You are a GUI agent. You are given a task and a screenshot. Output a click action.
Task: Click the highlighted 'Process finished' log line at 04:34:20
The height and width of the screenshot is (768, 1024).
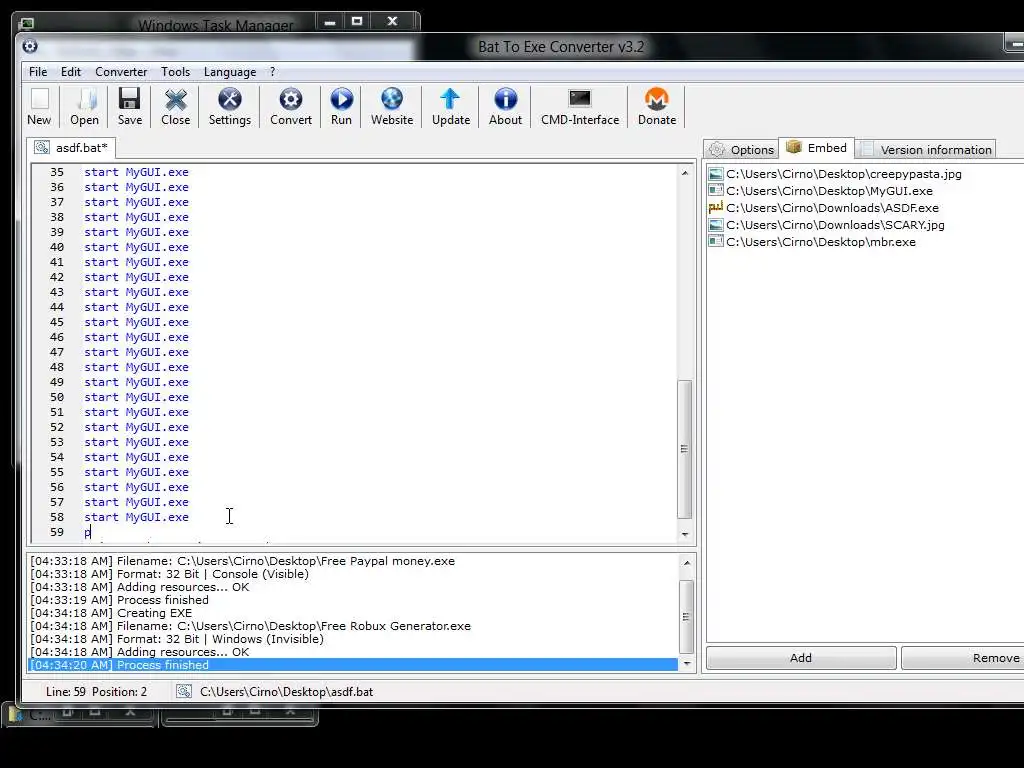click(x=353, y=665)
